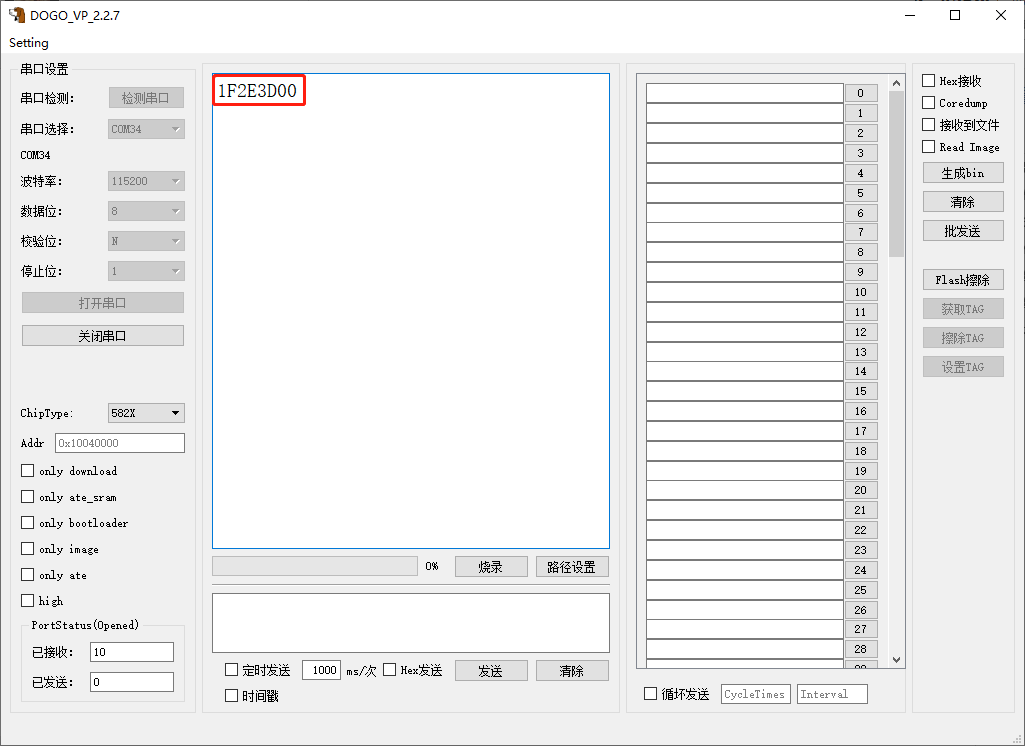The image size is (1025, 746).
Task: Click the text field beside button 12
Action: tap(745, 331)
